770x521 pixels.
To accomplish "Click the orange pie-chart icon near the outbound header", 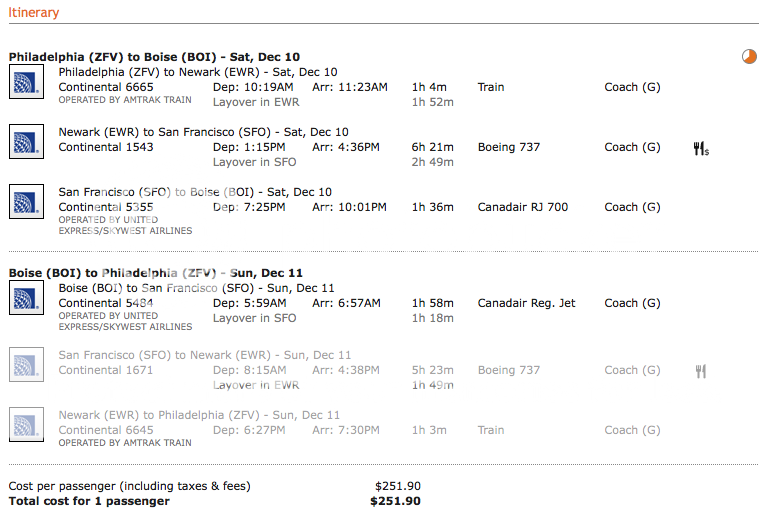I will point(749,57).
